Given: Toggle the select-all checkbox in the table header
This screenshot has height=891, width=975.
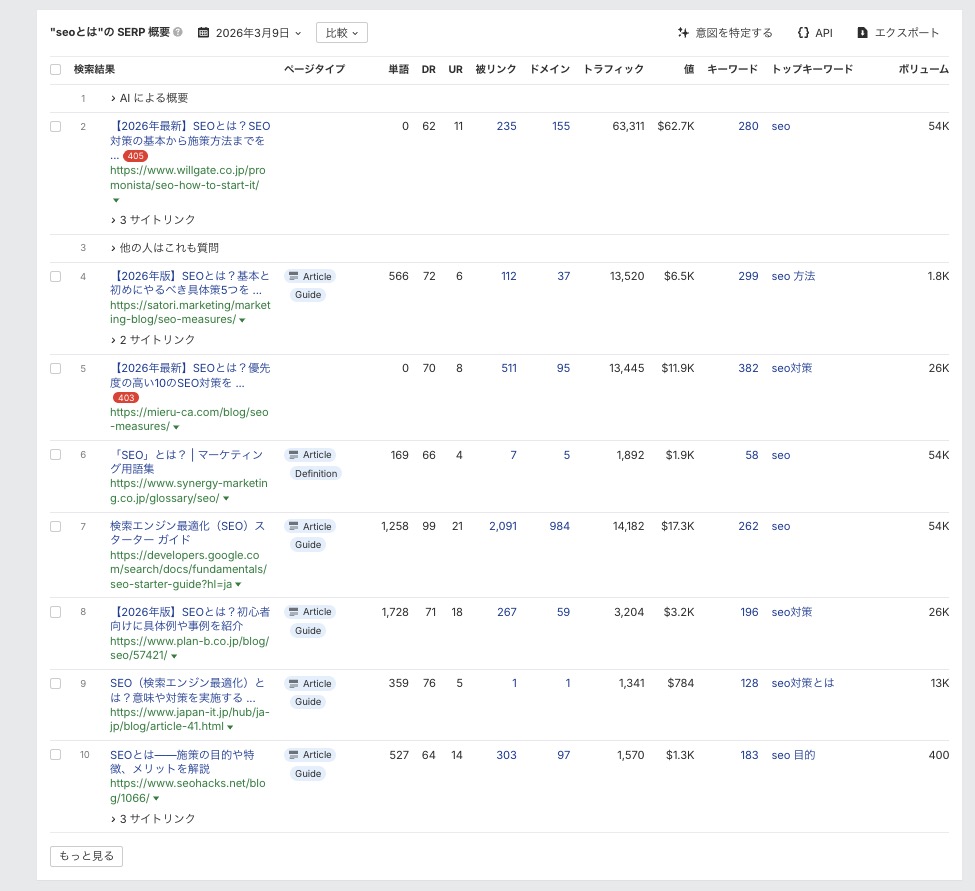Looking at the screenshot, I should [55, 68].
